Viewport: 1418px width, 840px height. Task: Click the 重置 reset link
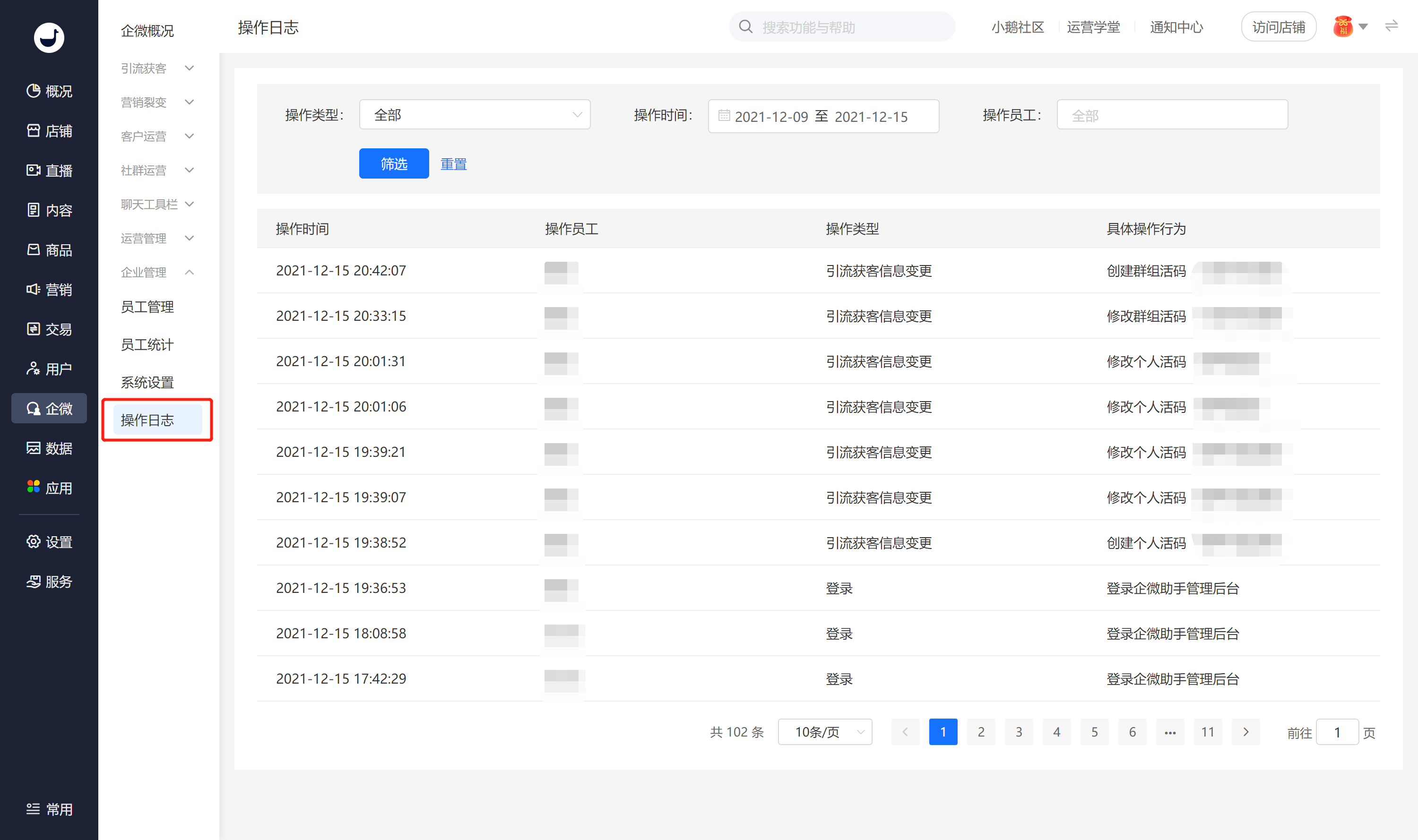tap(454, 164)
